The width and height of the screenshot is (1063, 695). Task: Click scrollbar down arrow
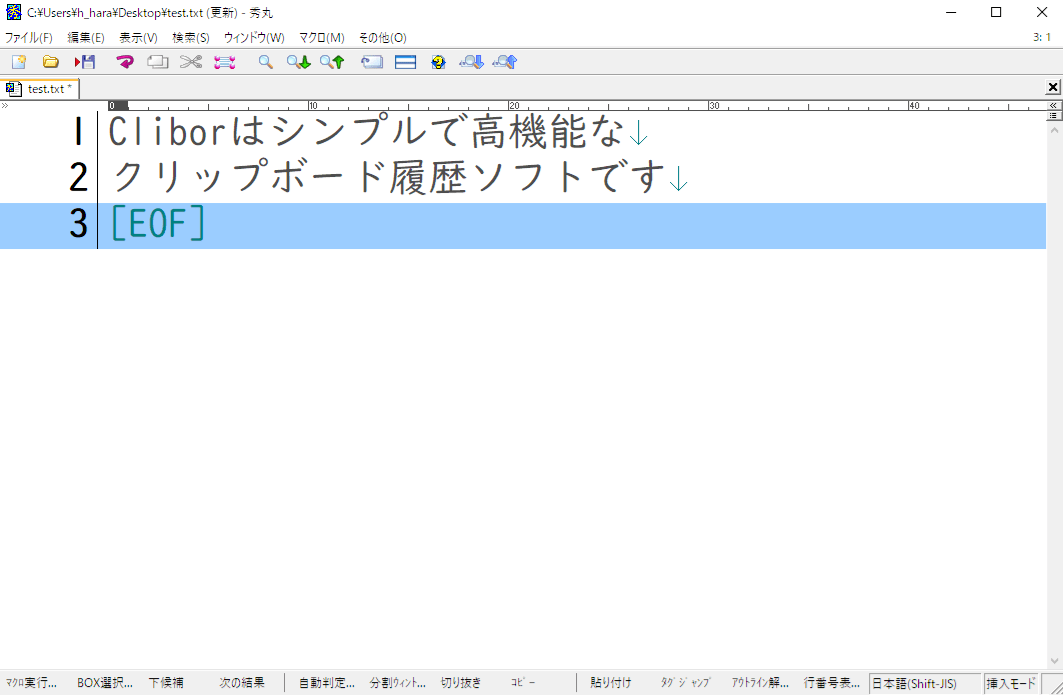[x=1054, y=661]
